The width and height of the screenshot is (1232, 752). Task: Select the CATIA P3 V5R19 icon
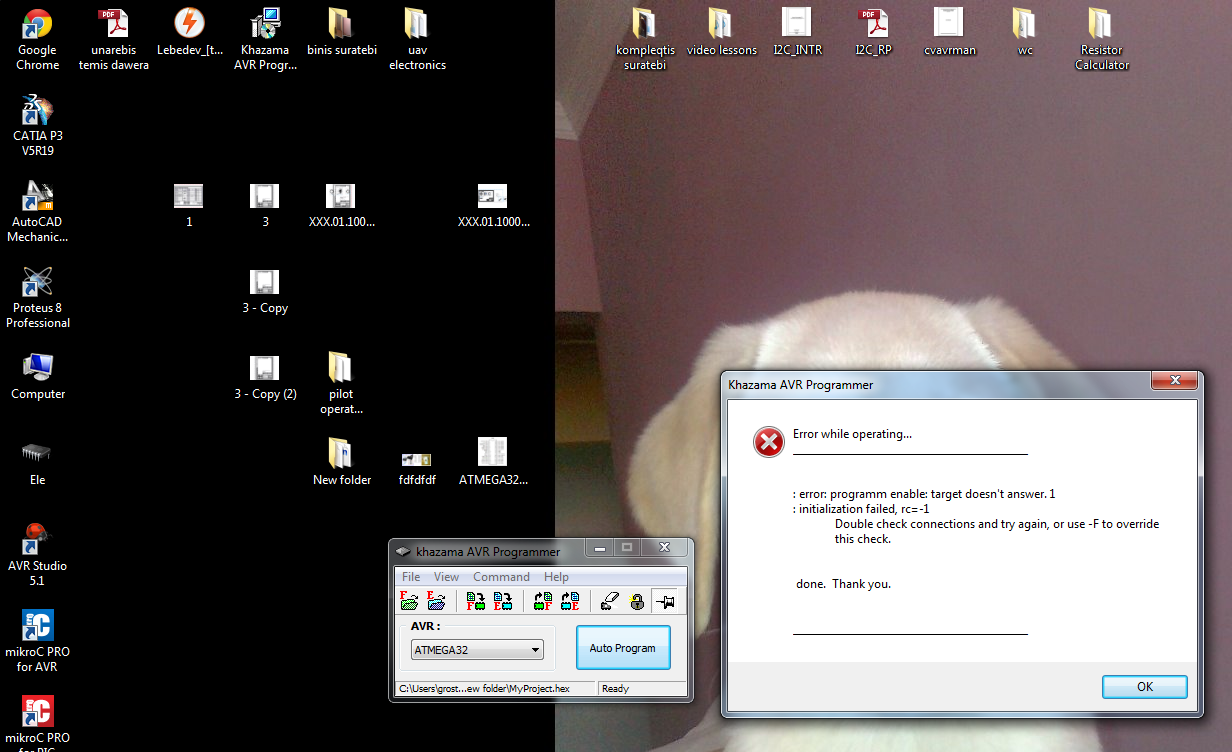37,126
